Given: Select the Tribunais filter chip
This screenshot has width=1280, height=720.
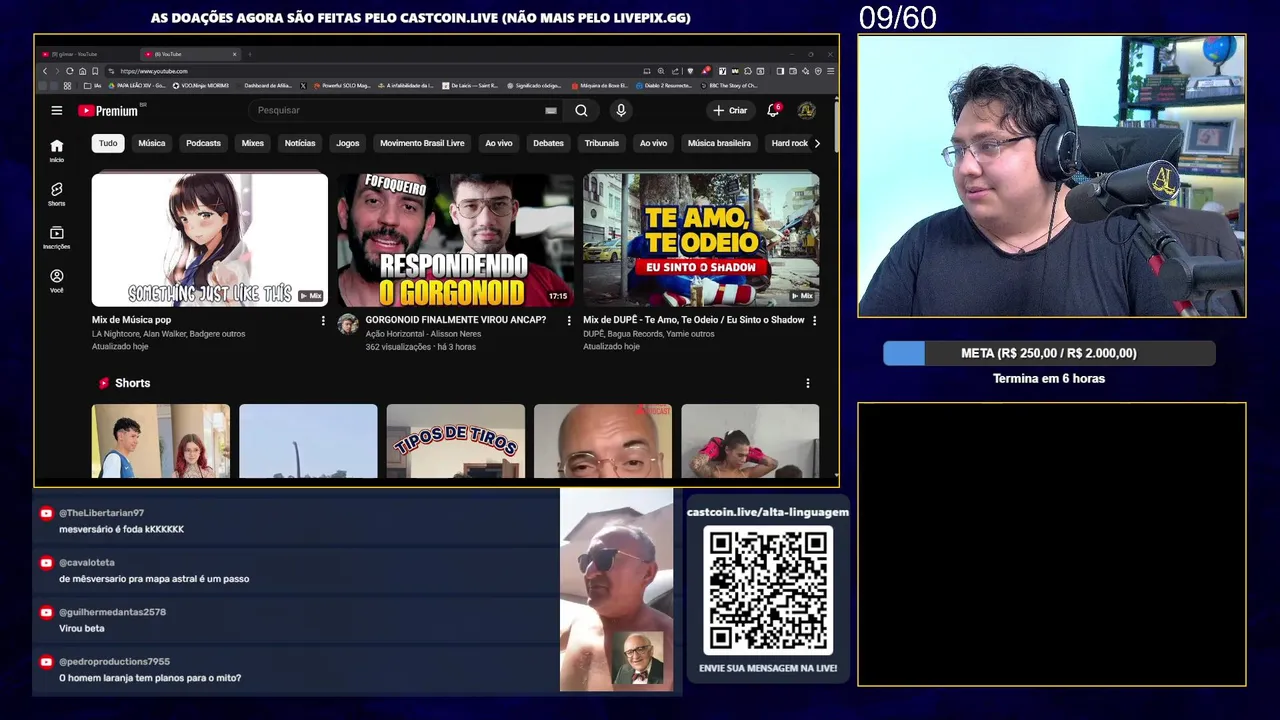Looking at the screenshot, I should point(602,143).
